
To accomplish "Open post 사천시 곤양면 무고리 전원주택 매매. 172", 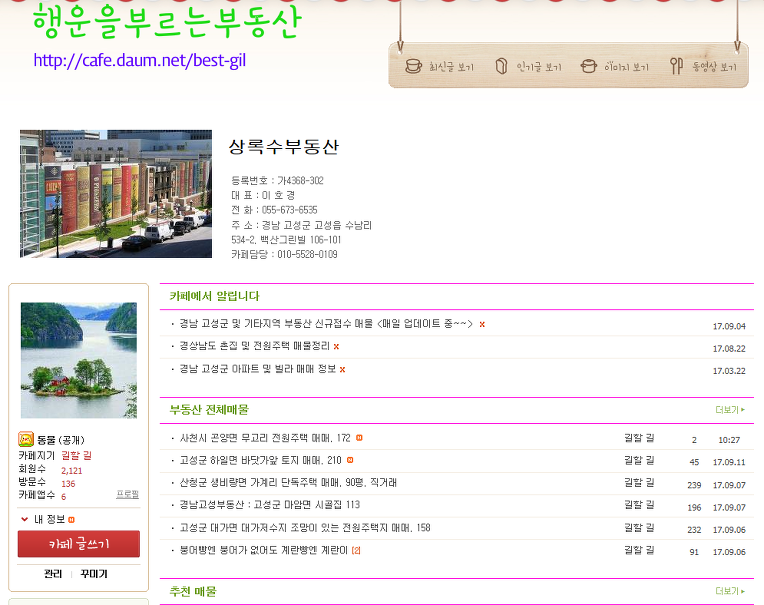I will pyautogui.click(x=265, y=438).
